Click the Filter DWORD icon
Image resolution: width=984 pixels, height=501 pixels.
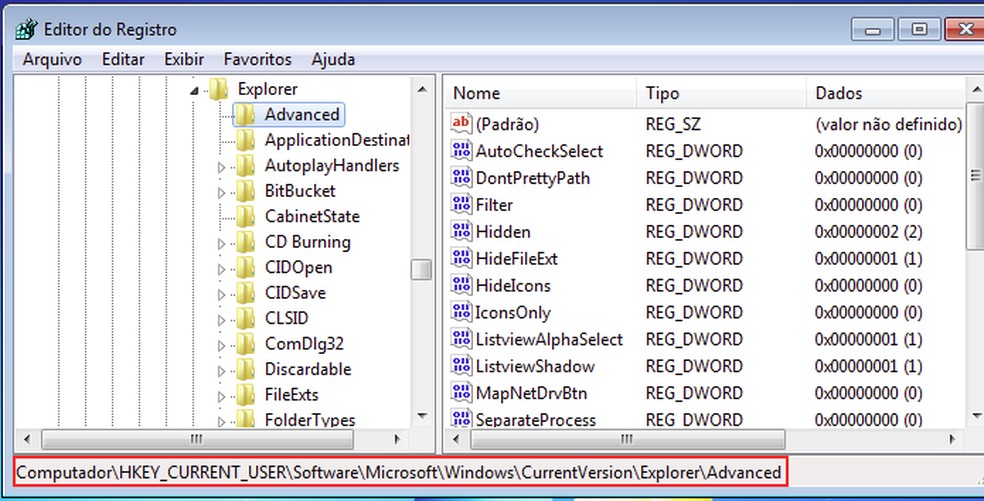[461, 204]
